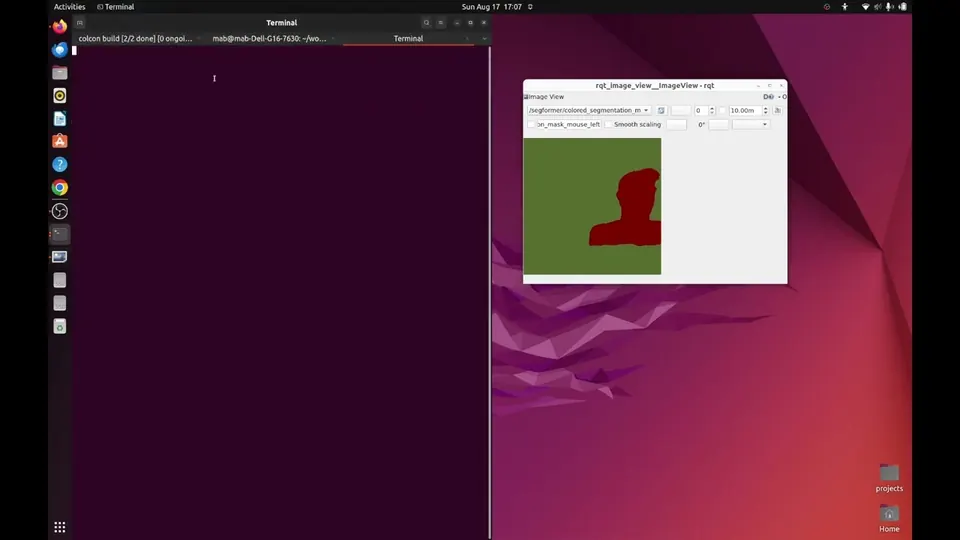The width and height of the screenshot is (960, 540).
Task: Click the accessibility icon in top bar
Action: (845, 7)
